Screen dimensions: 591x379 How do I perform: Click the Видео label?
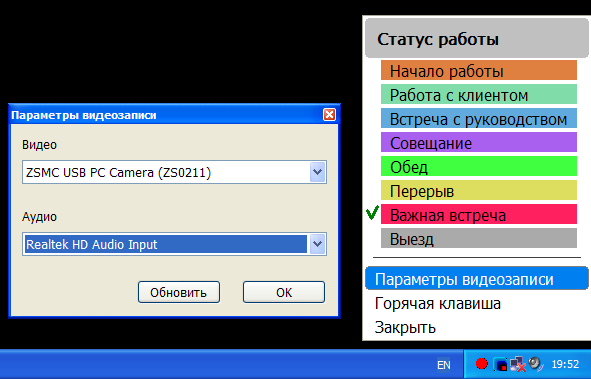pos(40,145)
